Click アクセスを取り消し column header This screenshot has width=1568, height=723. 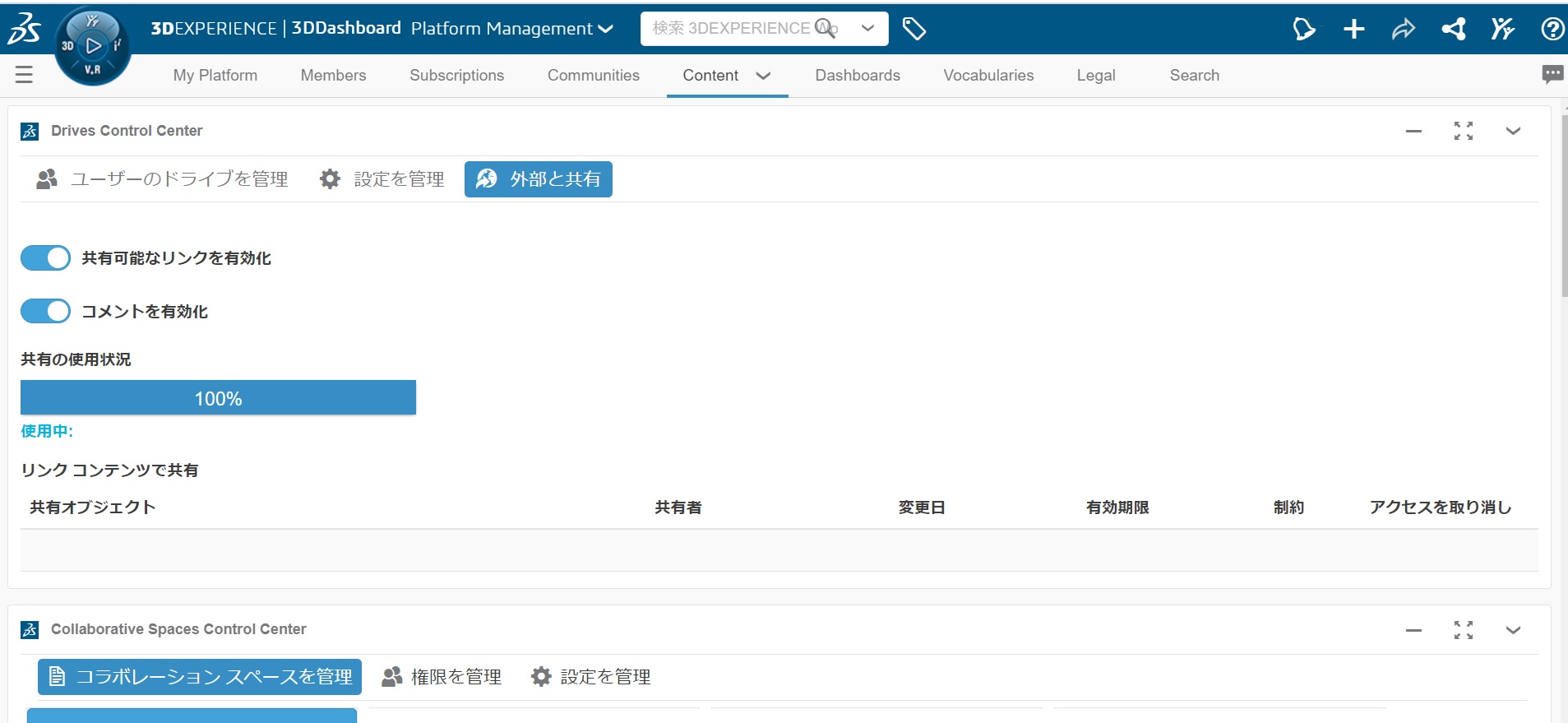(x=1441, y=507)
